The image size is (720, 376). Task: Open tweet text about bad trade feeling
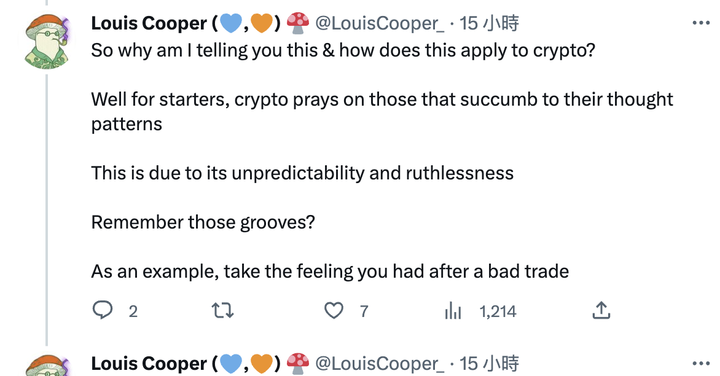tap(330, 271)
